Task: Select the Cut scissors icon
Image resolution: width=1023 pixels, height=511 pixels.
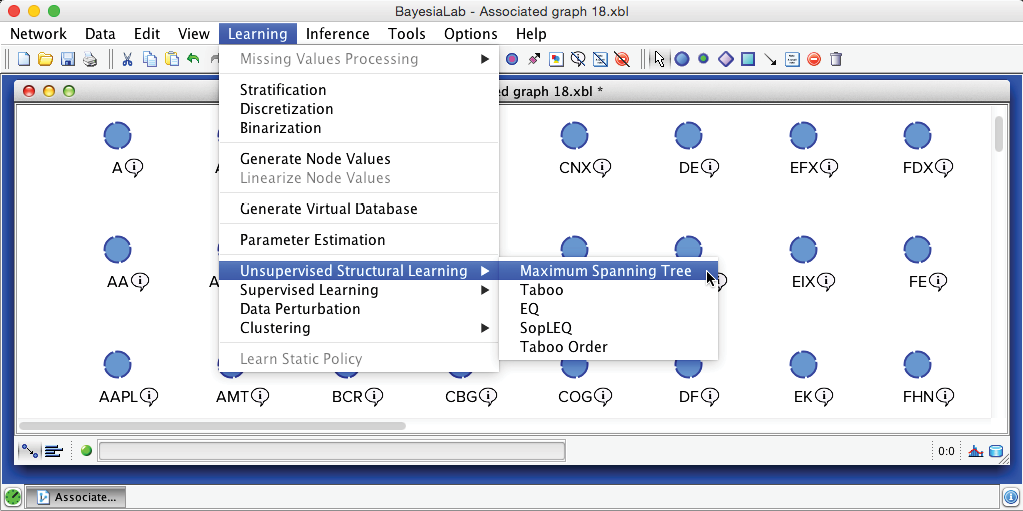Action: click(127, 59)
